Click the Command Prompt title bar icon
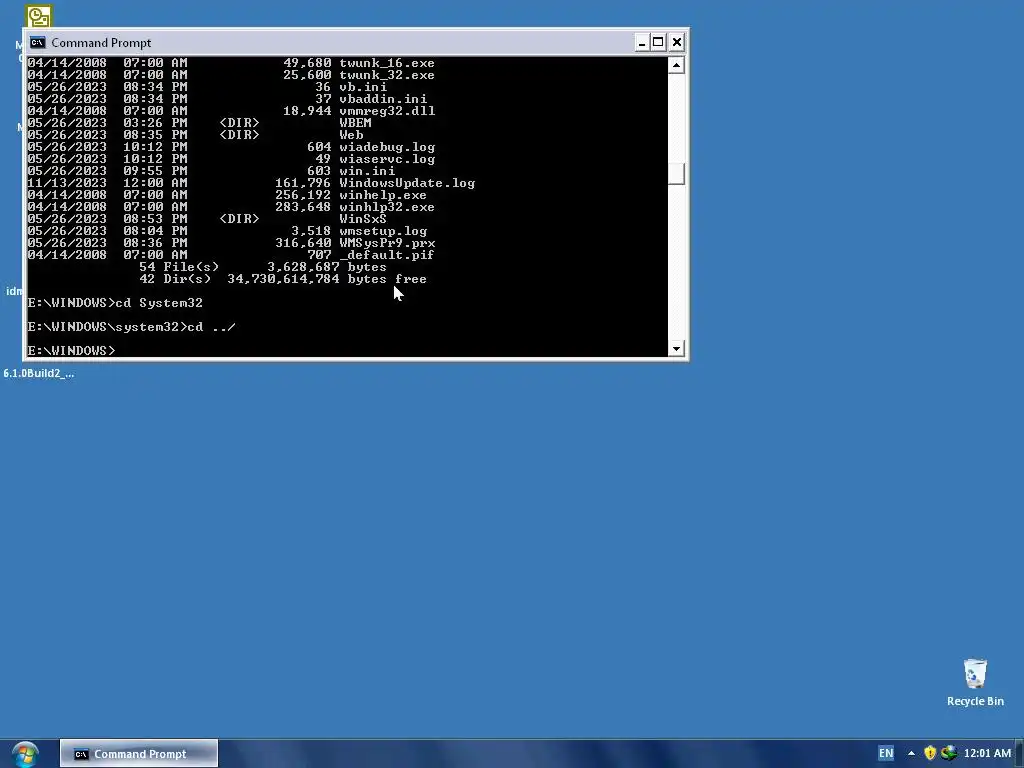 [x=38, y=42]
